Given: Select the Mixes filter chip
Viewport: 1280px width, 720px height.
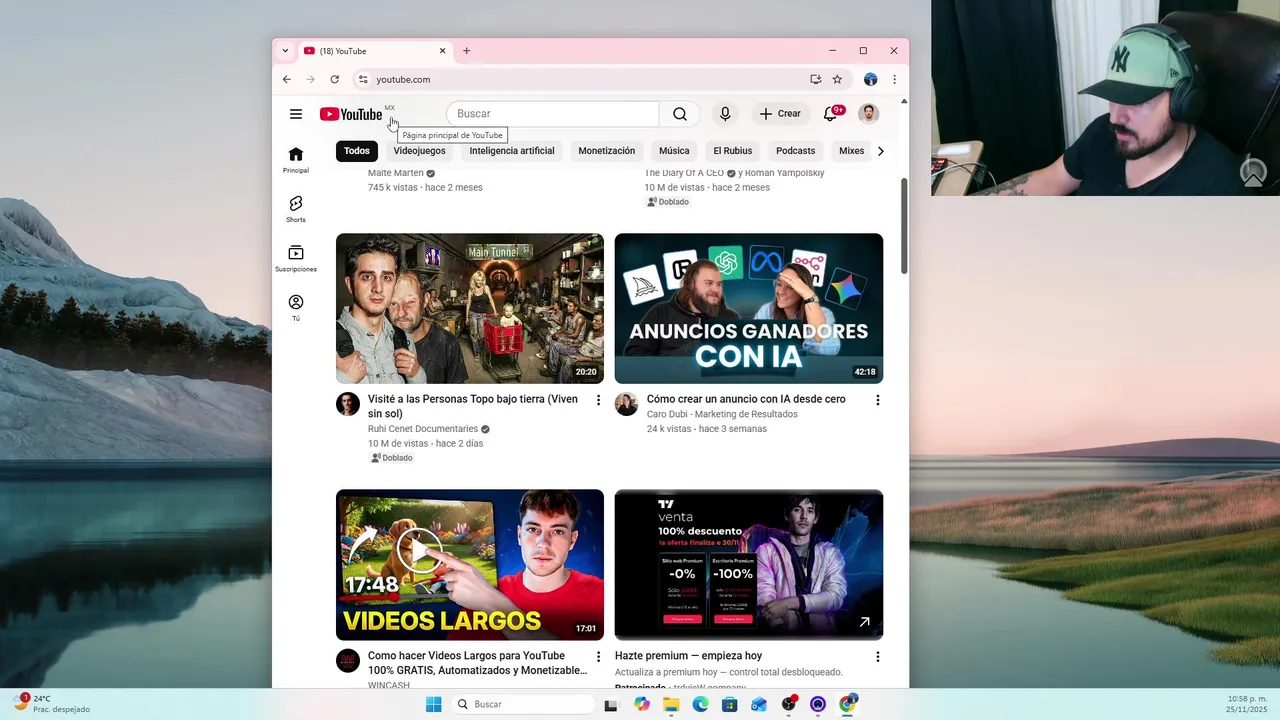Looking at the screenshot, I should pos(851,151).
